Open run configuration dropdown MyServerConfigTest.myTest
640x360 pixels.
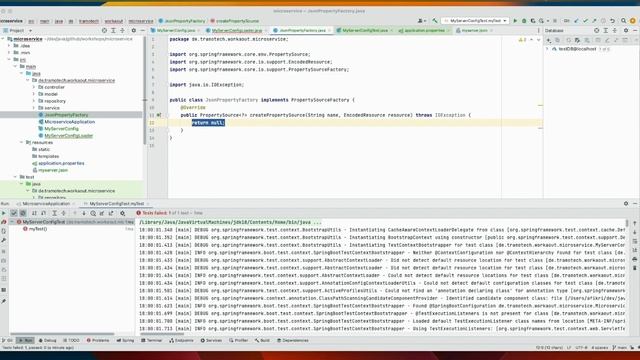pos(475,21)
